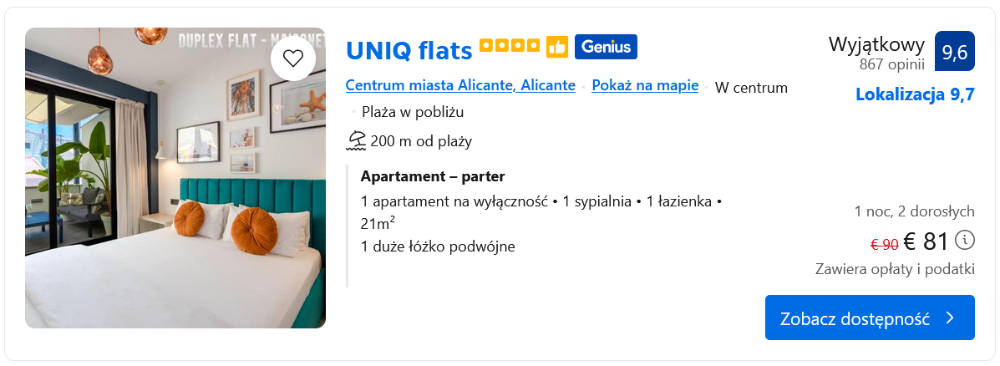Click Lokalizacja 9,7 score
This screenshot has height=366, width=1000.
915,95
